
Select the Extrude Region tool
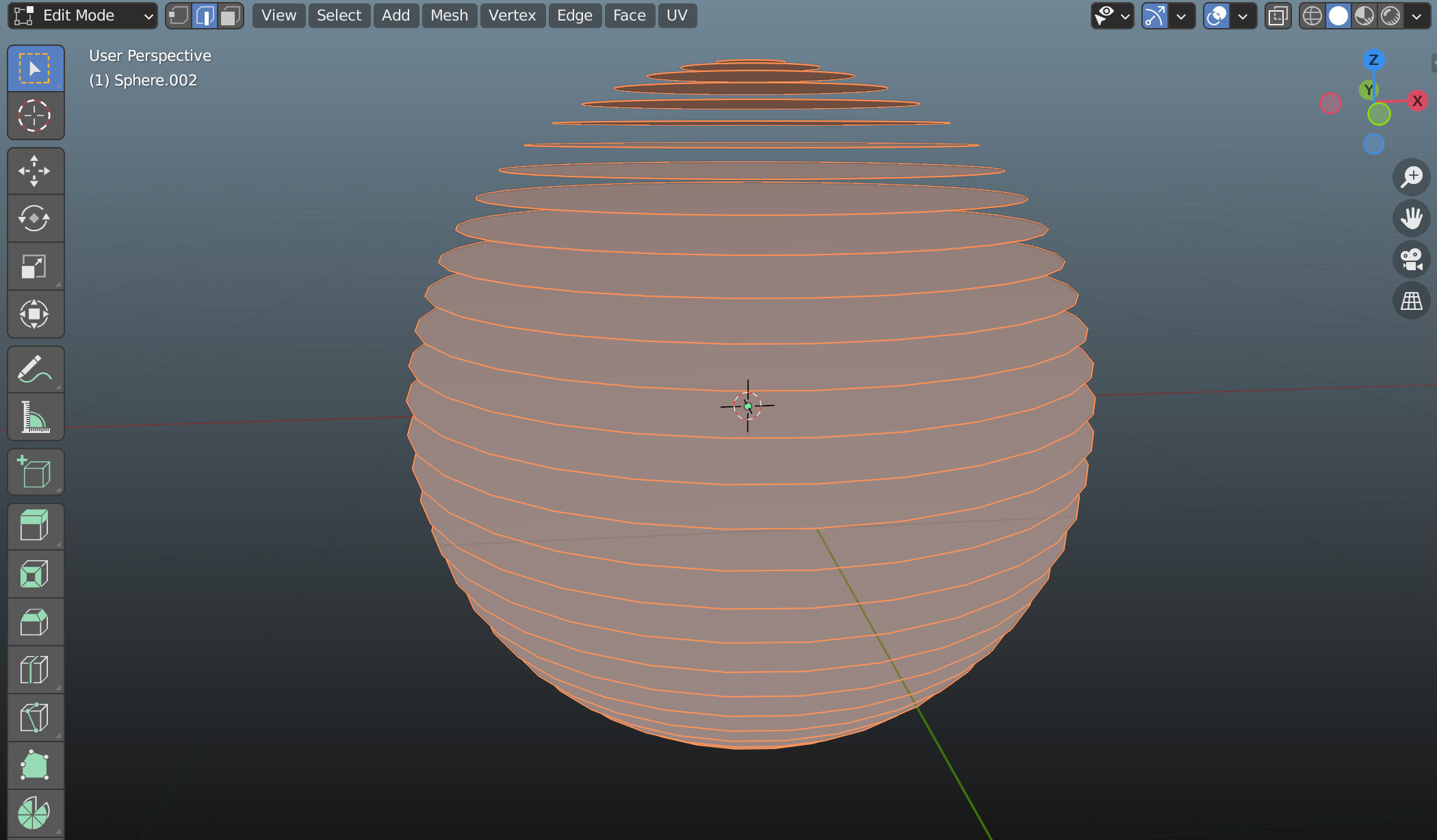(36, 527)
